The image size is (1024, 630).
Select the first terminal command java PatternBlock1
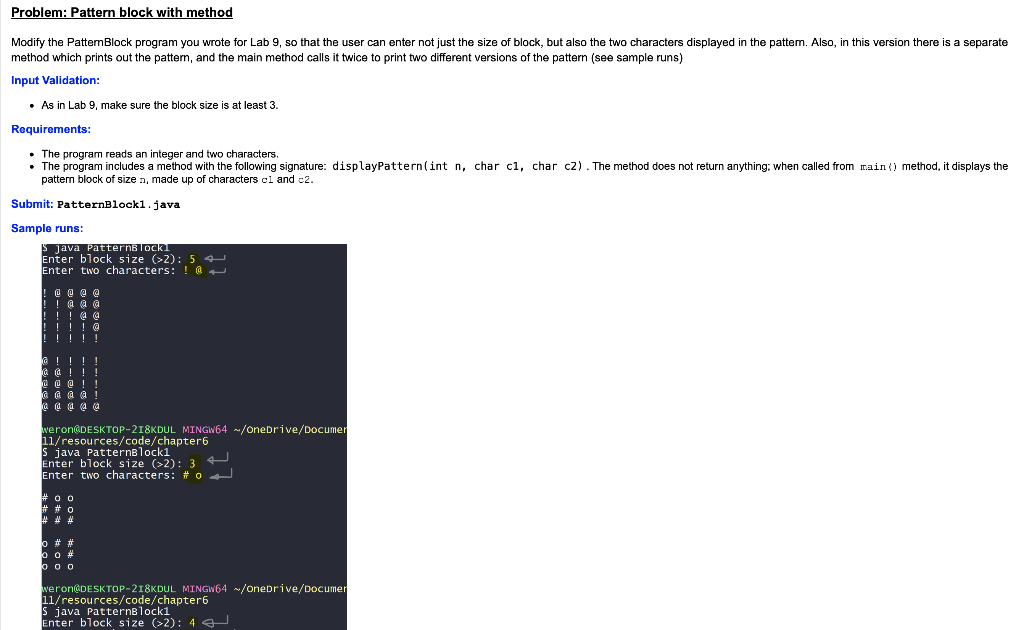95,247
